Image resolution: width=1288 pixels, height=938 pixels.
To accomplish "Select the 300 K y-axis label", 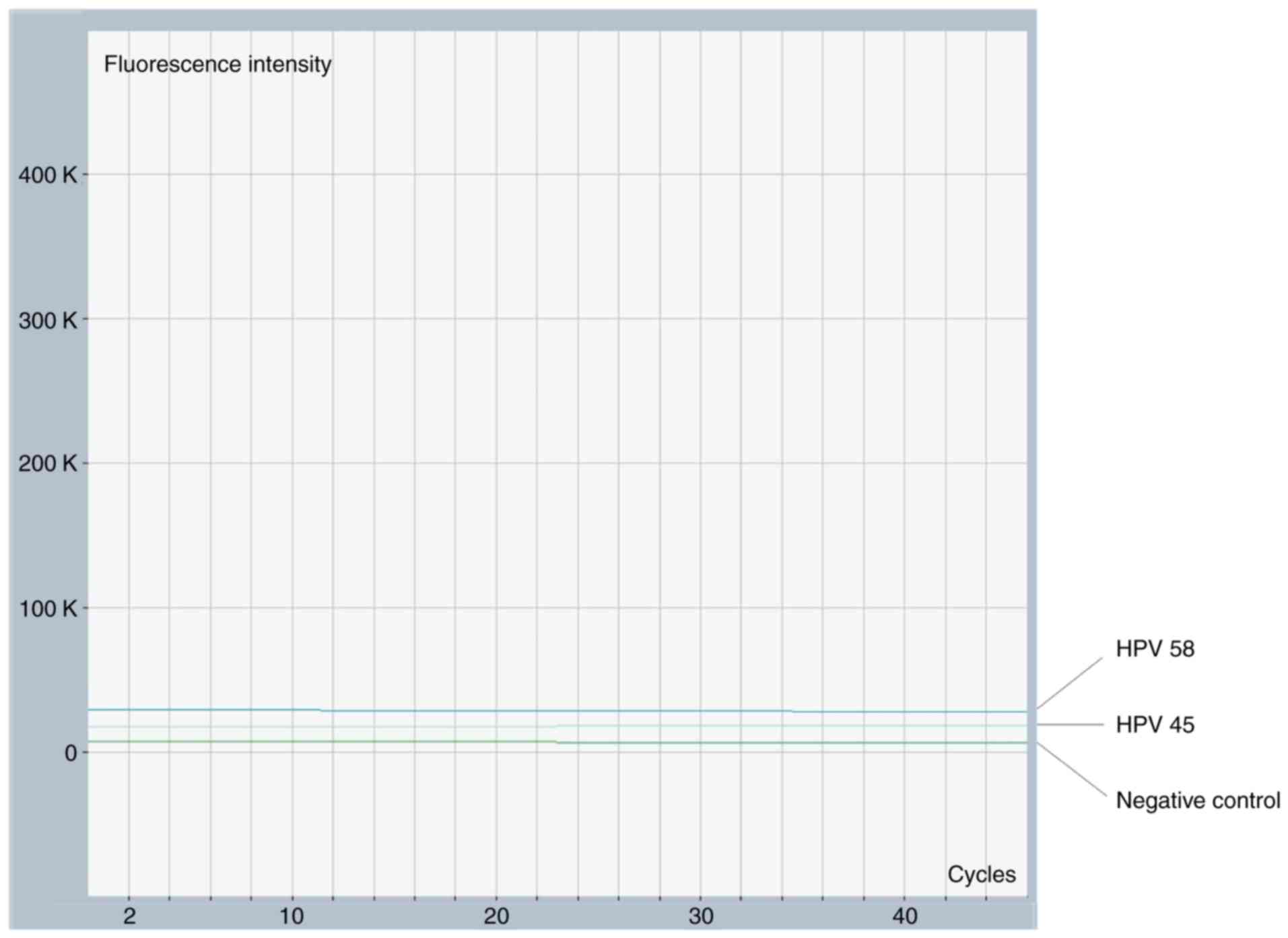I will pyautogui.click(x=47, y=321).
